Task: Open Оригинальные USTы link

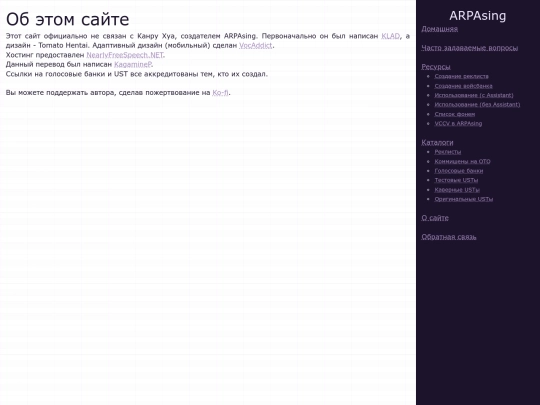Action: pos(464,199)
